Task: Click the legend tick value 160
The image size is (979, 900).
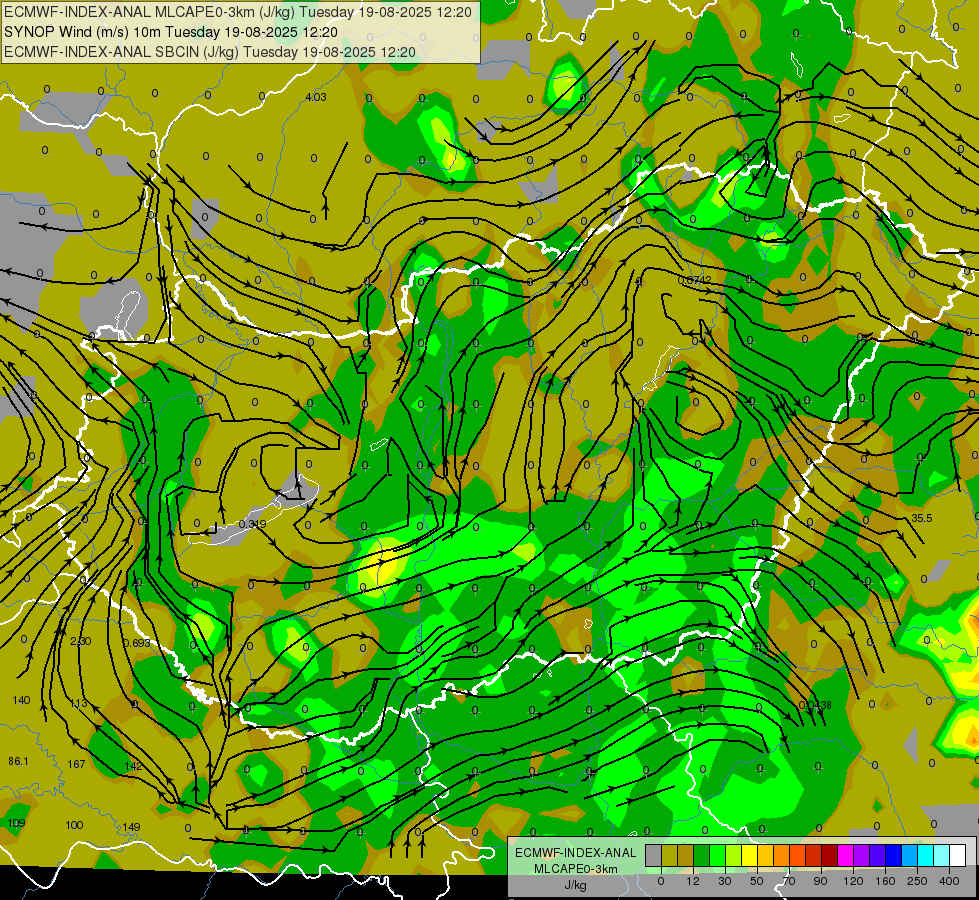Action: 885,881
